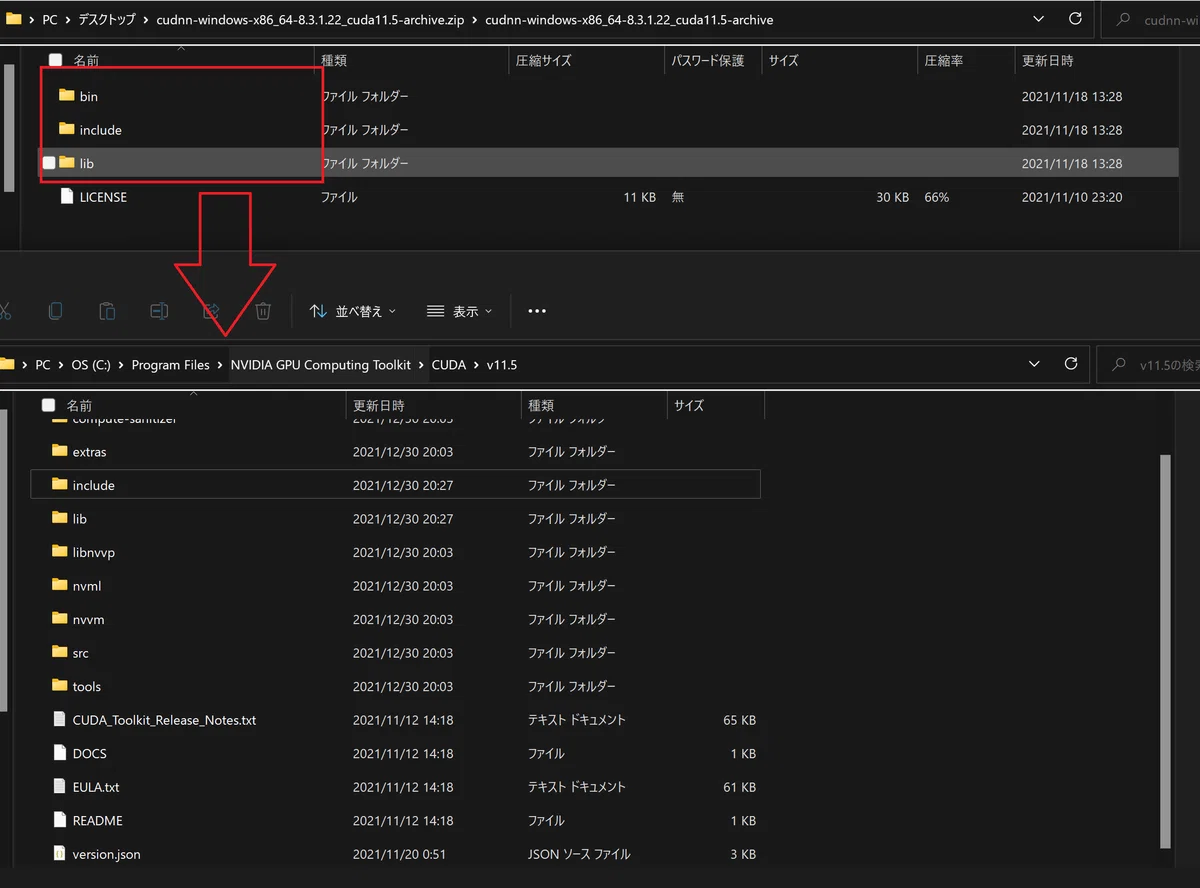Click the Rename icon in the toolbar
The height and width of the screenshot is (888, 1200).
pos(159,311)
